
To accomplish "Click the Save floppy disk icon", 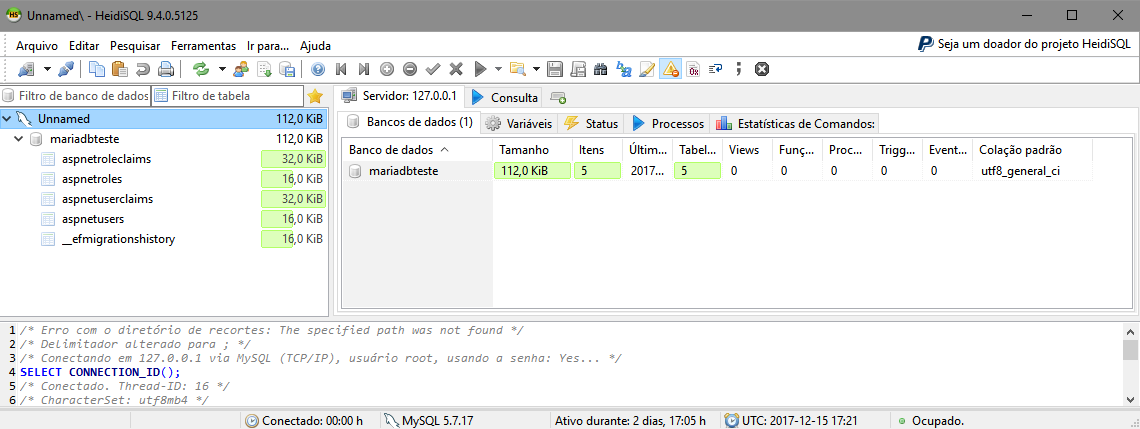I will pos(555,70).
